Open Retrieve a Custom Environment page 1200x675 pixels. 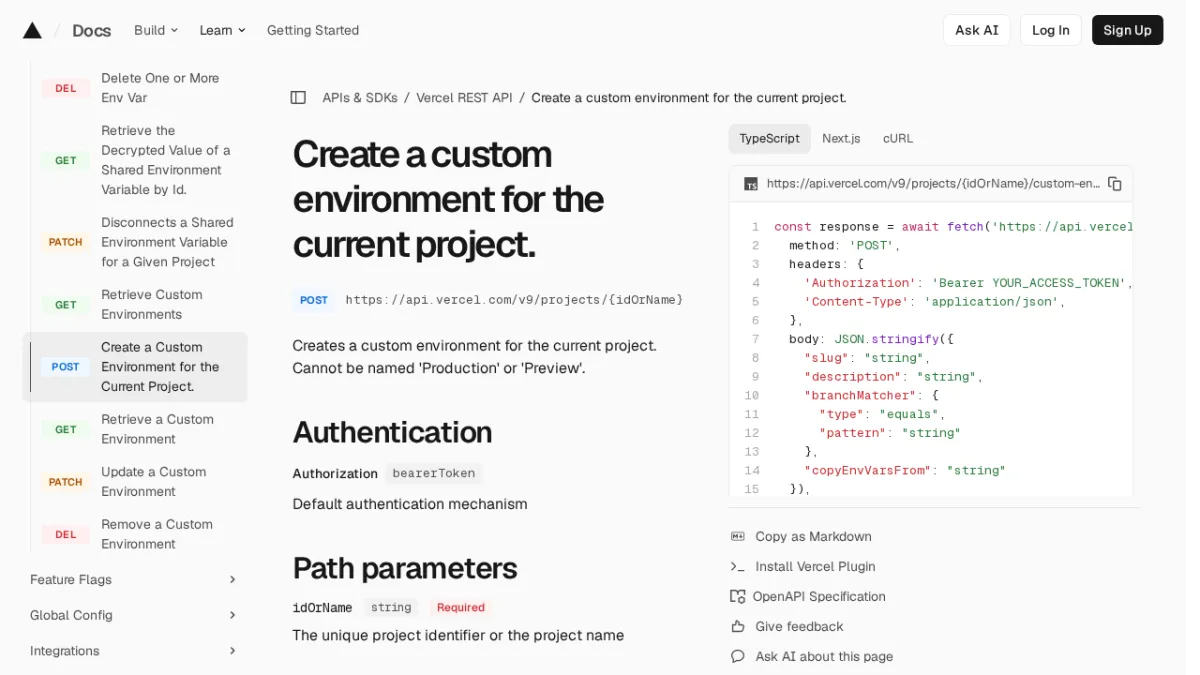[157, 430]
